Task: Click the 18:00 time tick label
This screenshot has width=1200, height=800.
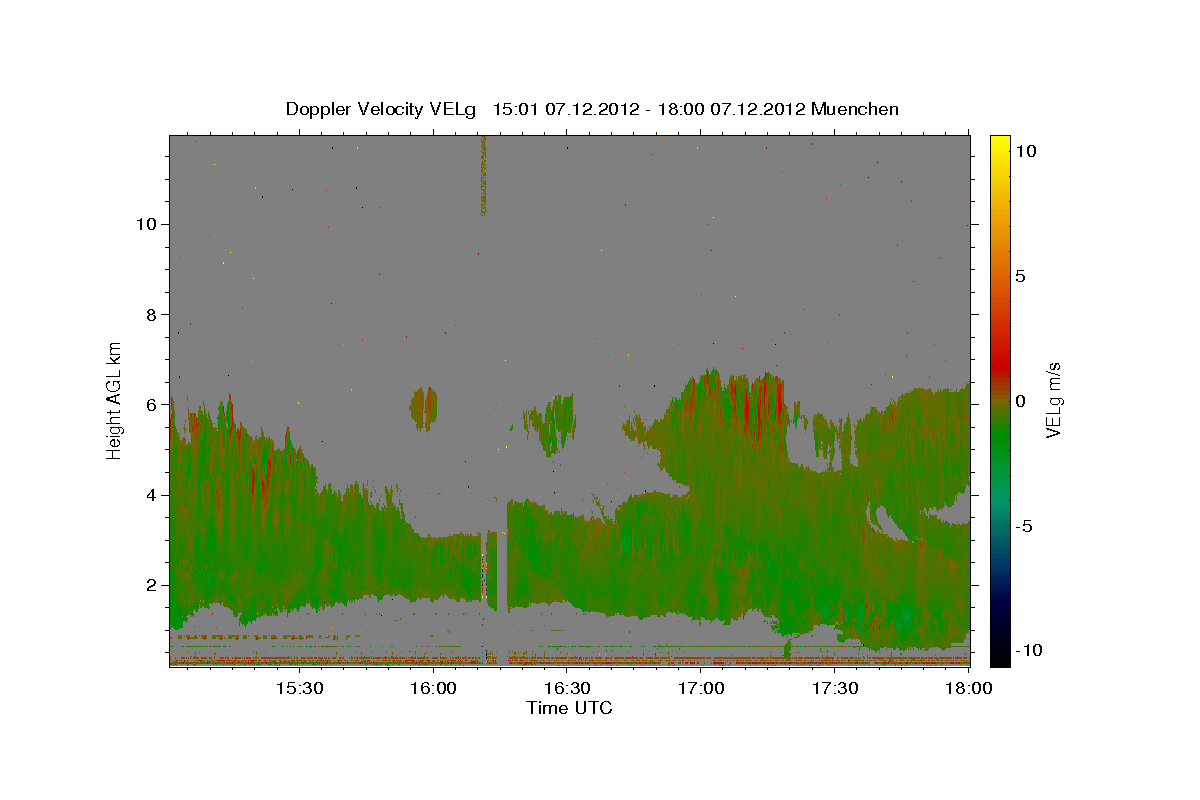Action: pos(969,689)
